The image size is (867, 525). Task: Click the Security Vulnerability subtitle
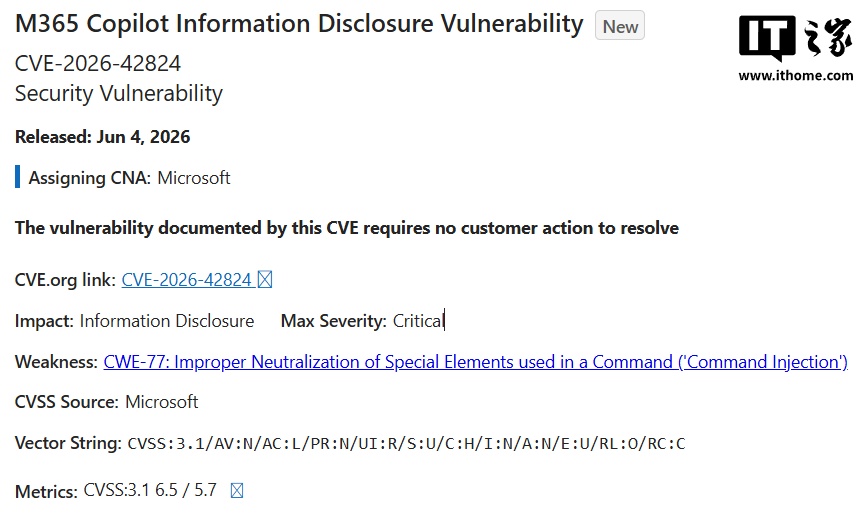click(x=119, y=93)
